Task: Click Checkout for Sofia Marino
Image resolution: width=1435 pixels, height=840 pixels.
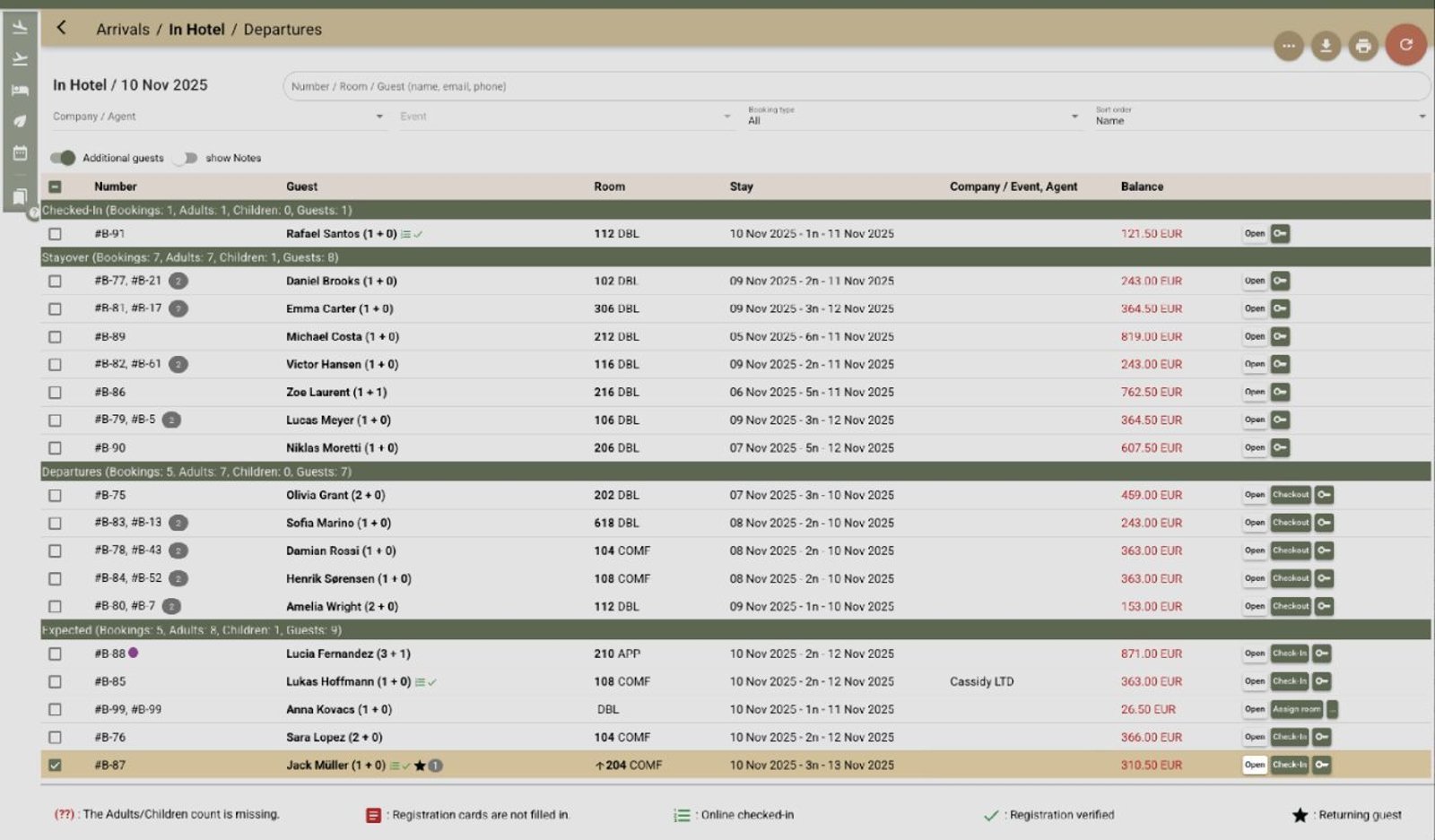Action: tap(1291, 523)
